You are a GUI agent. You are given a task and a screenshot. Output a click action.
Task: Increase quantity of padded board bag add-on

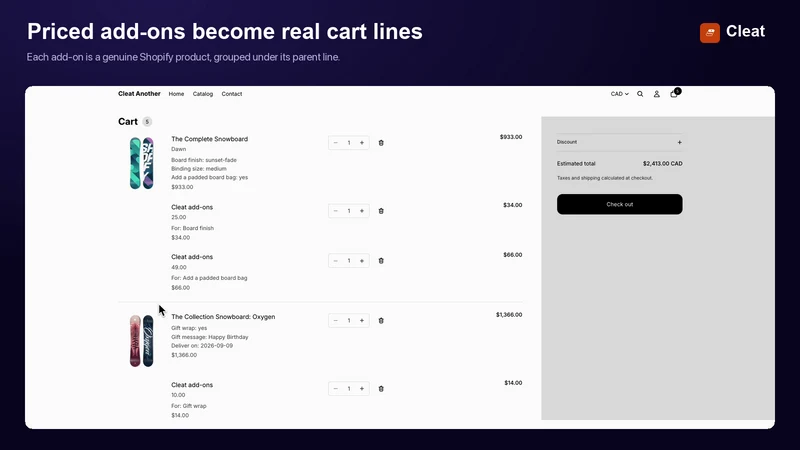pyautogui.click(x=362, y=261)
